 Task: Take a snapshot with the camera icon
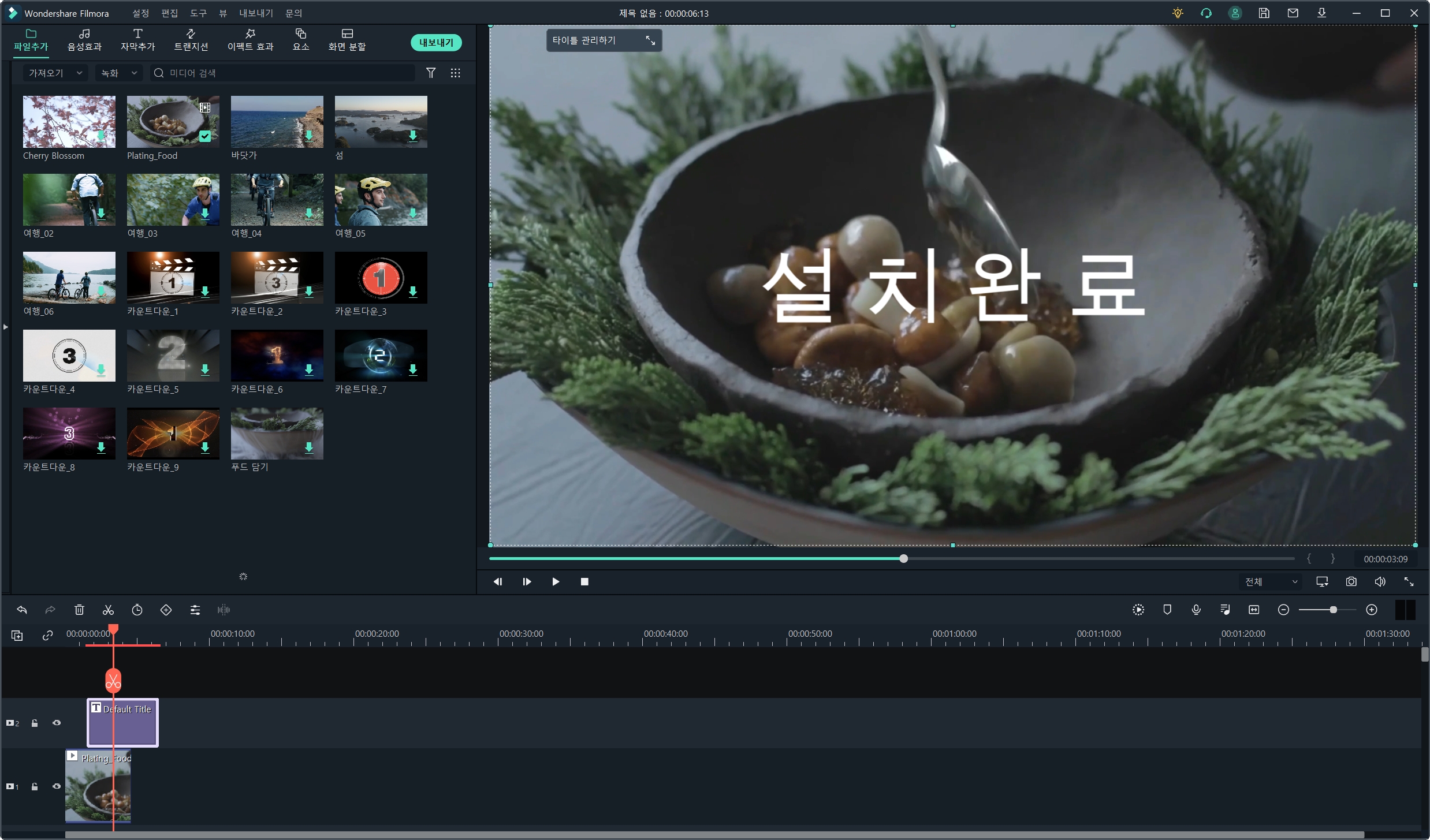(1351, 581)
